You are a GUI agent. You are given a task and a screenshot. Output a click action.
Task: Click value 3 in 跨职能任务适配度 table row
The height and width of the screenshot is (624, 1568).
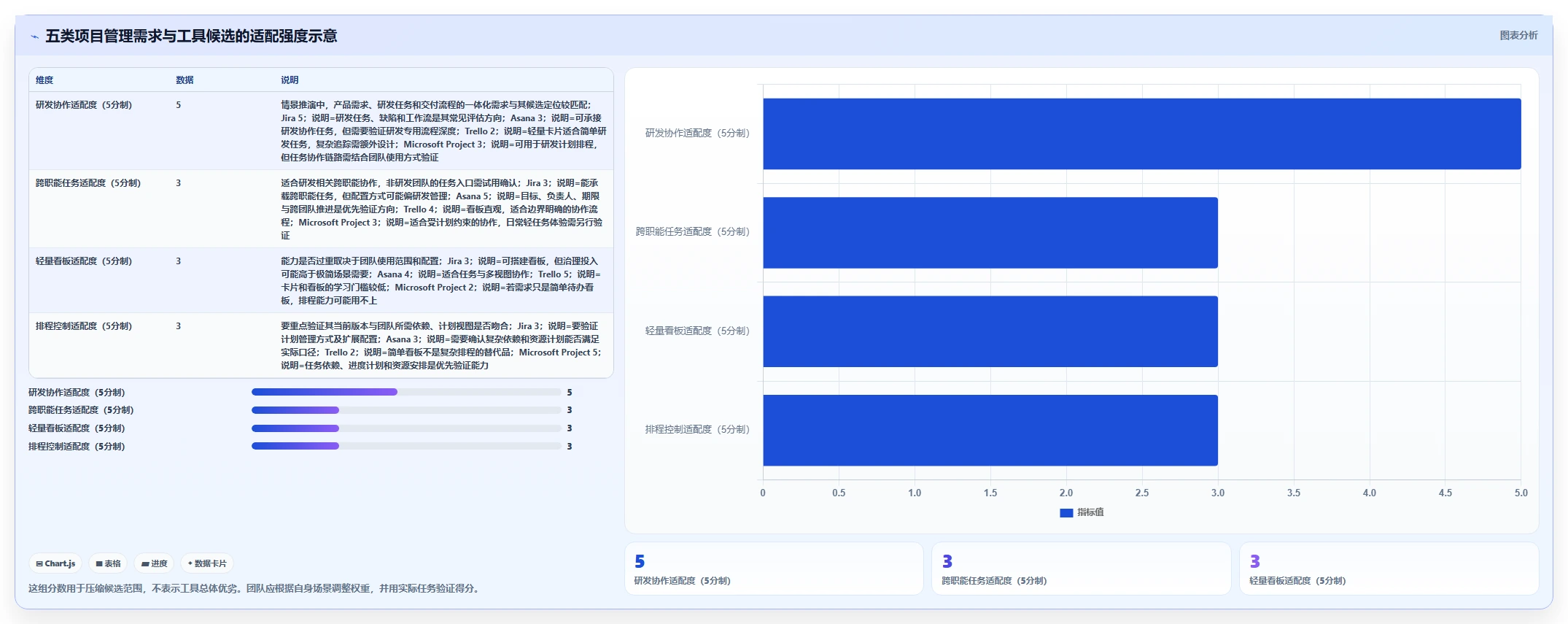[x=179, y=183]
